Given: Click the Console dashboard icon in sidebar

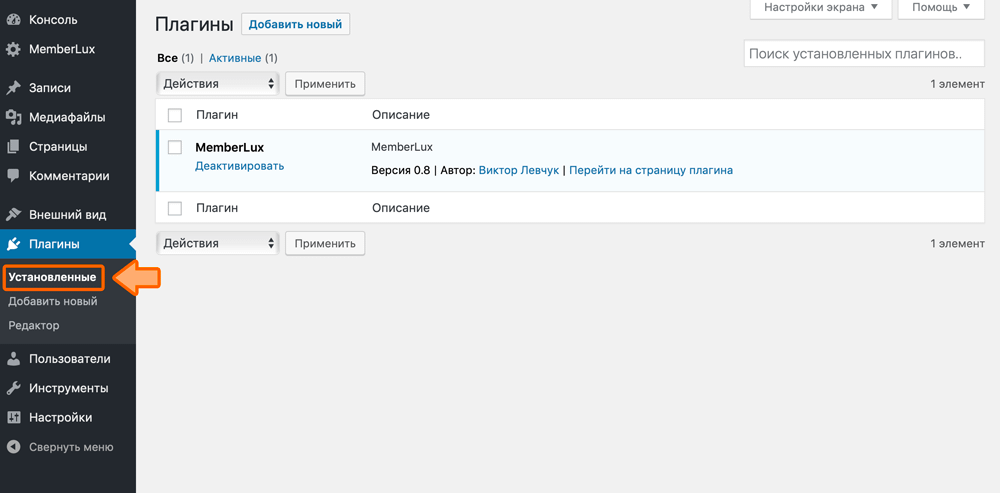Looking at the screenshot, I should (x=14, y=20).
